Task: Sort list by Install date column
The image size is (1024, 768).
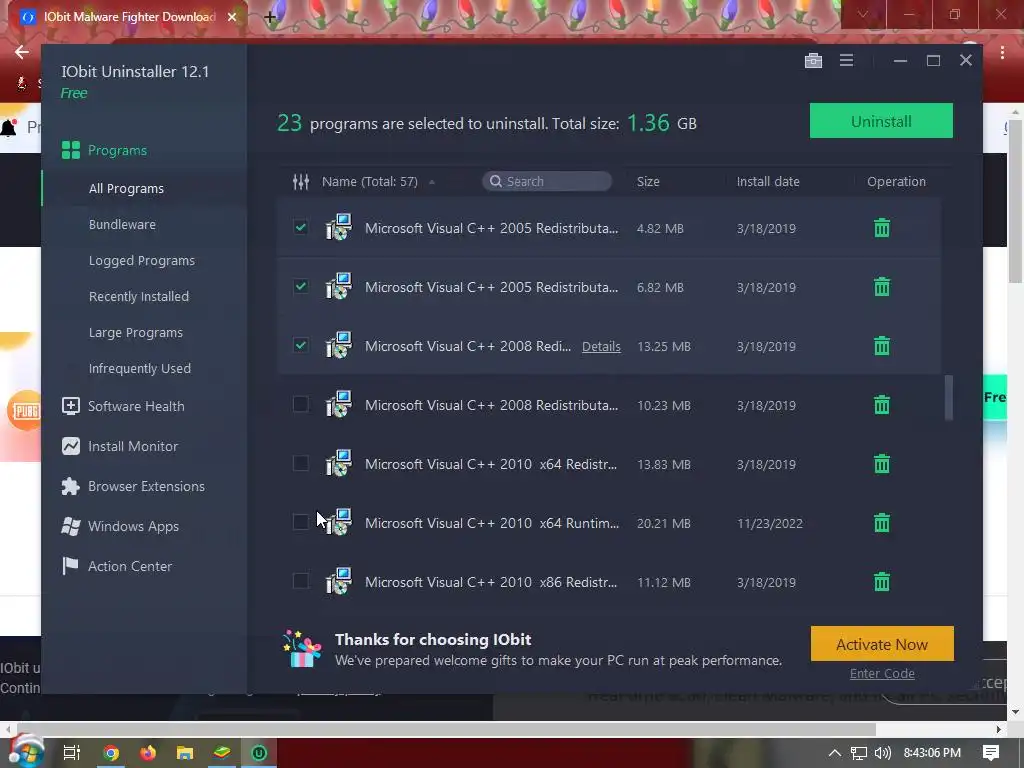Action: (x=768, y=182)
